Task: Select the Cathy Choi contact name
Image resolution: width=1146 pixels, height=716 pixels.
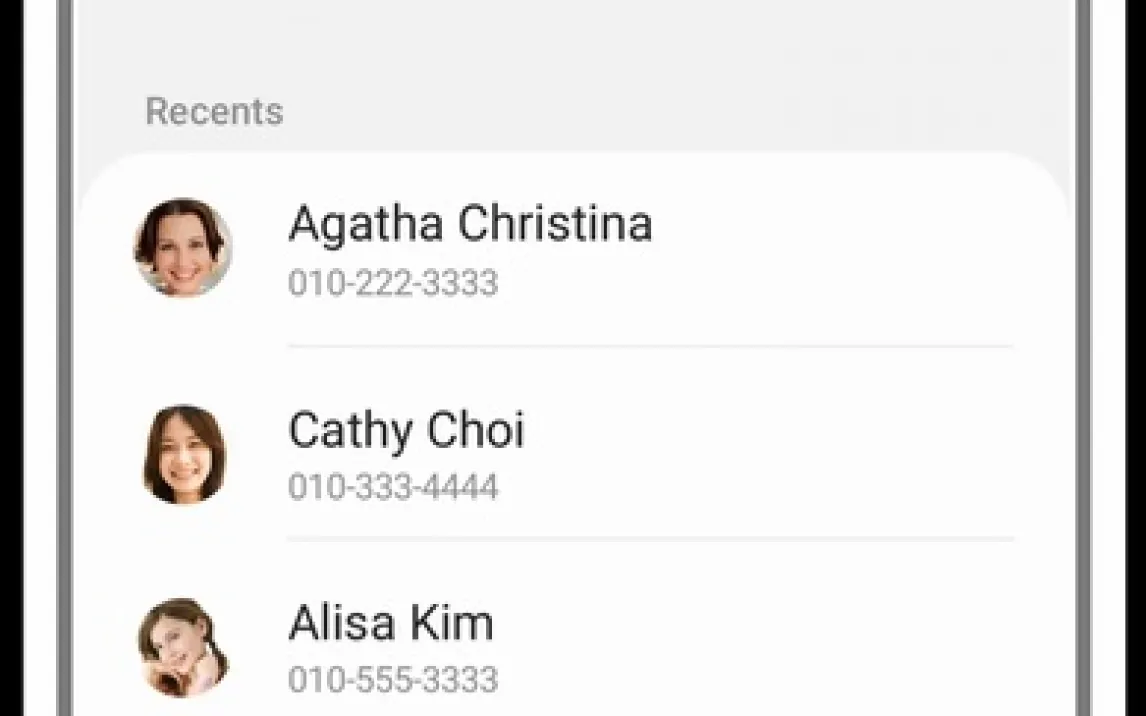Action: 406,430
